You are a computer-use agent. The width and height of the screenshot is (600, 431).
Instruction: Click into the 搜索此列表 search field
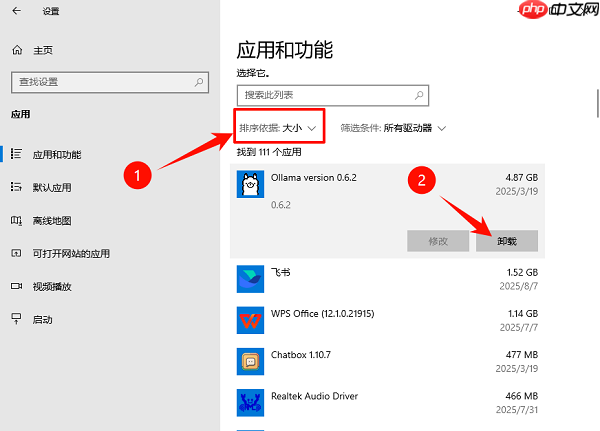(x=333, y=95)
